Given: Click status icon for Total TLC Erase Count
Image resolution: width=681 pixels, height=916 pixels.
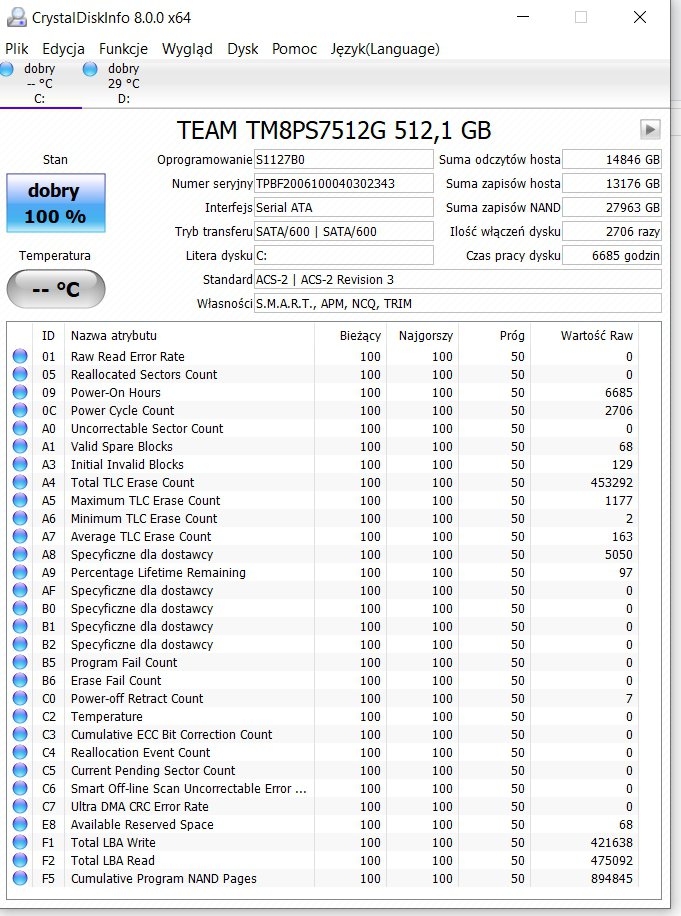Looking at the screenshot, I should [20, 482].
